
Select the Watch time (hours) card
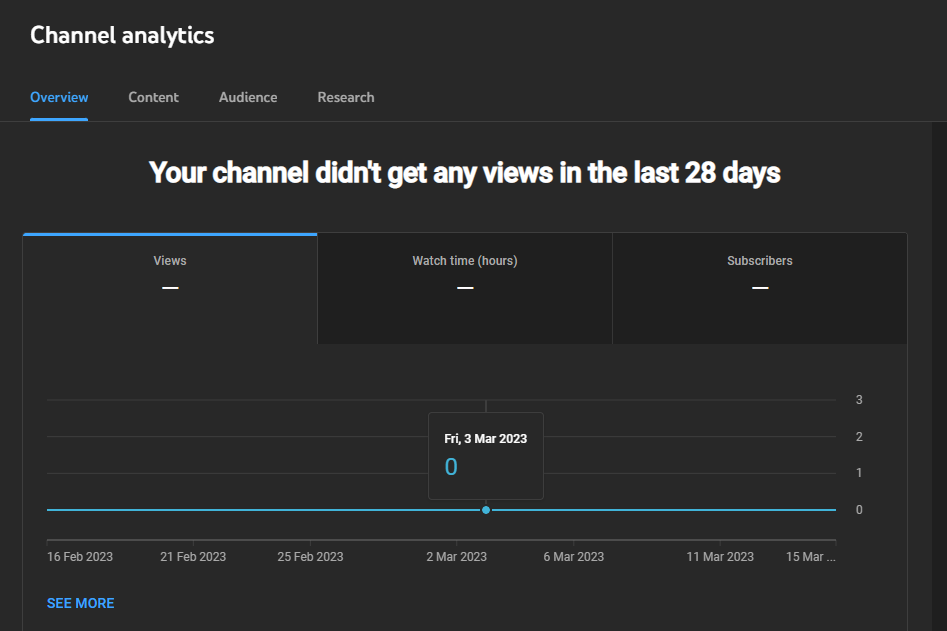click(465, 289)
